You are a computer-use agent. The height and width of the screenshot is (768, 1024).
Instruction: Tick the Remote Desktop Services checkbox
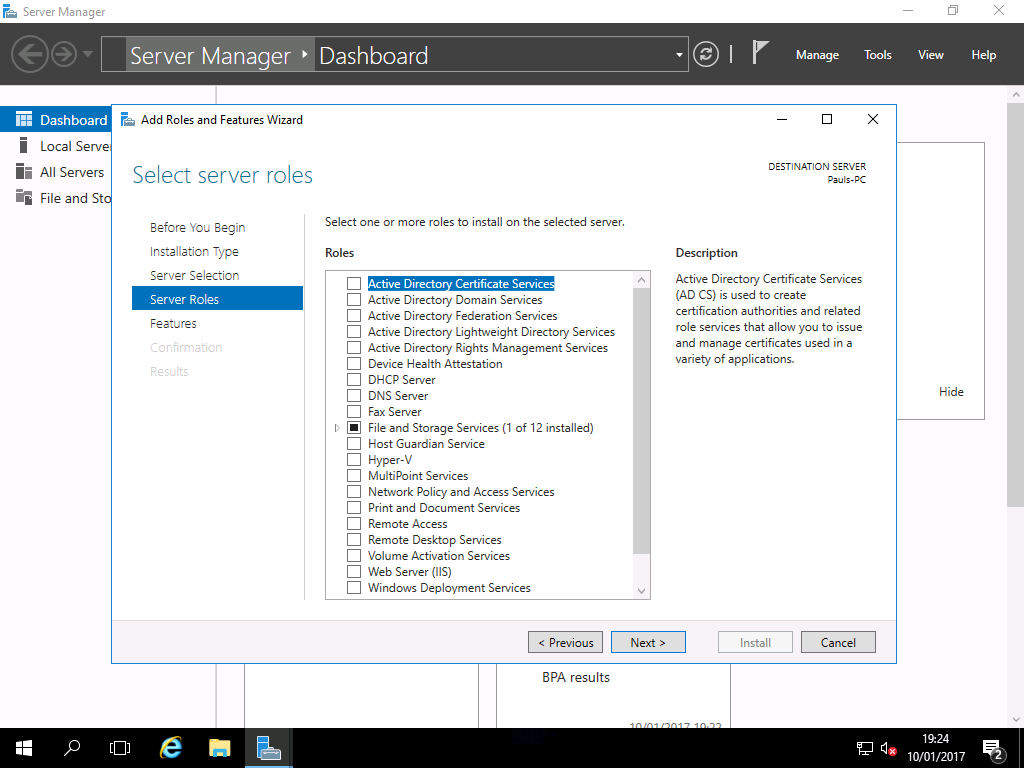point(354,539)
